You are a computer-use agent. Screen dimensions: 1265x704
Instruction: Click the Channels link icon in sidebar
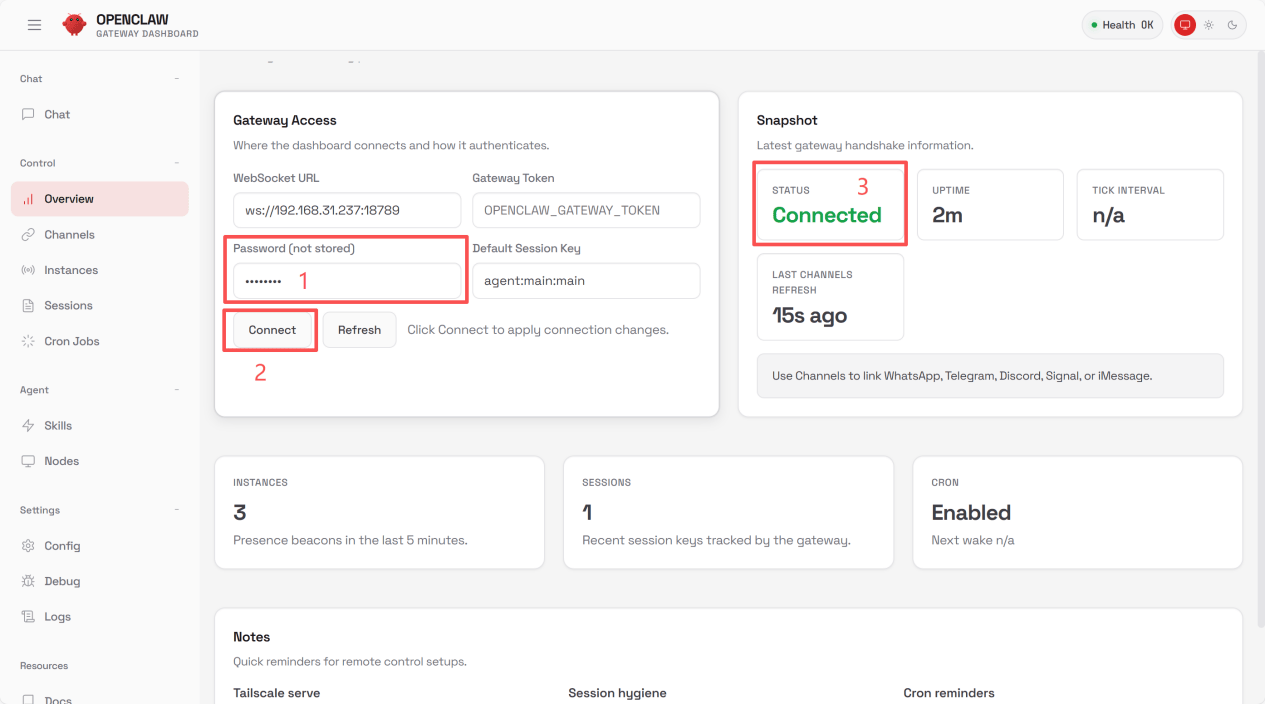coord(28,235)
